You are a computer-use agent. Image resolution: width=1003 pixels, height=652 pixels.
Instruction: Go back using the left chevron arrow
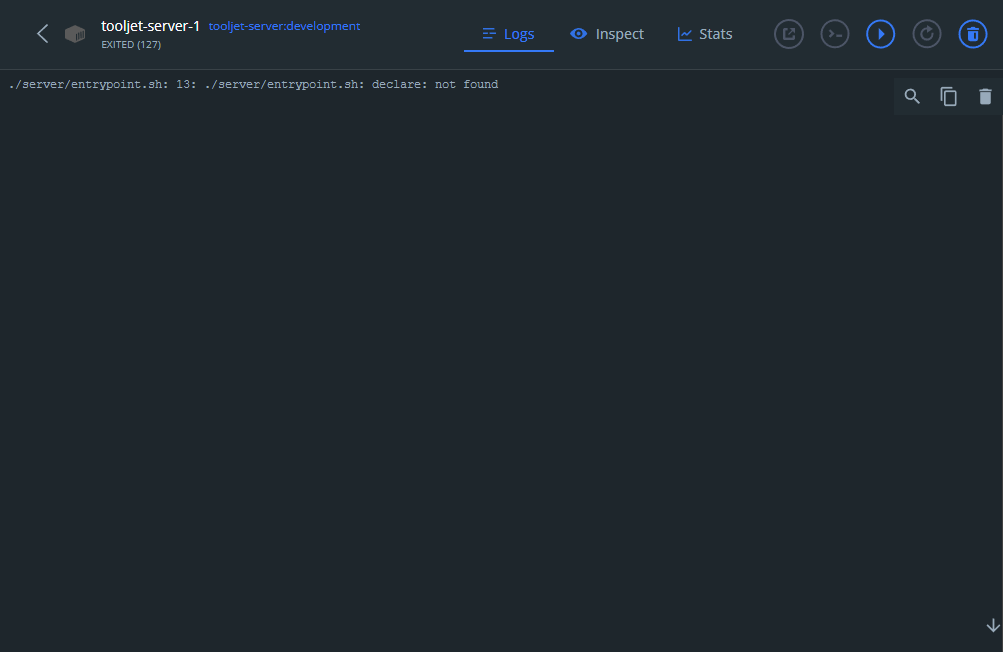43,34
